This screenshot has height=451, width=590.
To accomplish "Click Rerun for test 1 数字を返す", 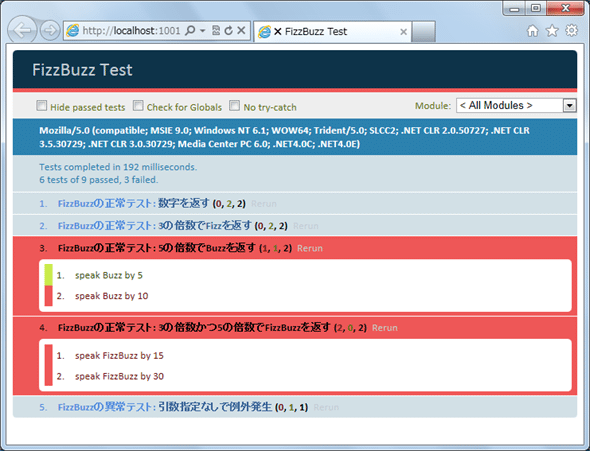I will [264, 204].
